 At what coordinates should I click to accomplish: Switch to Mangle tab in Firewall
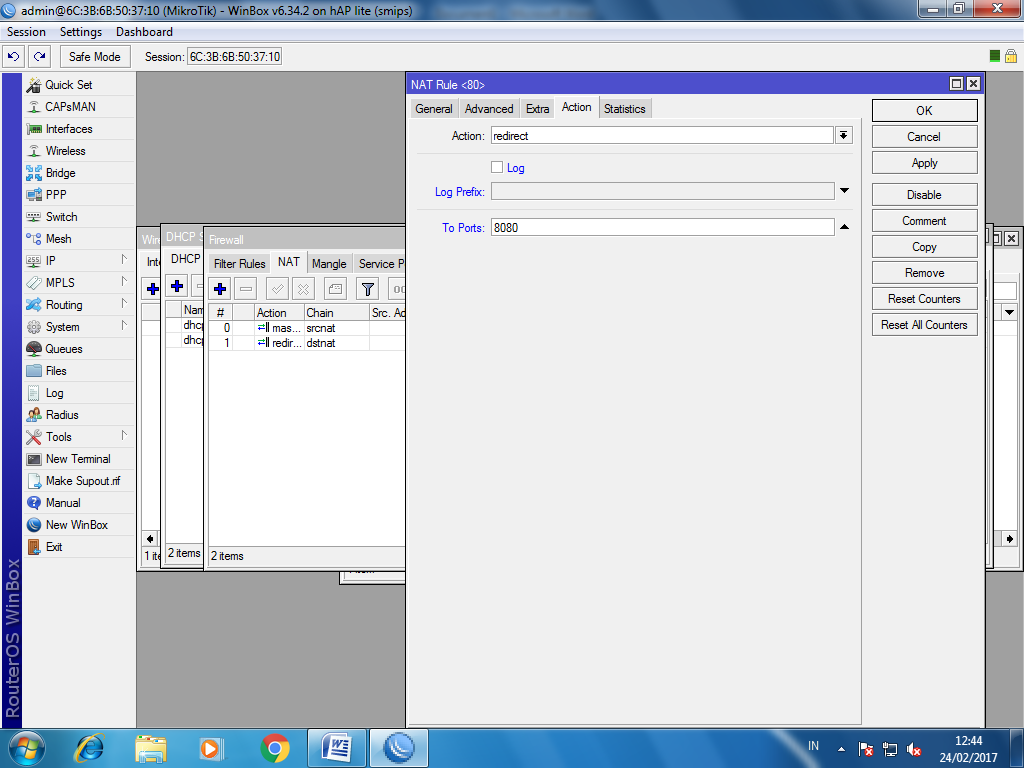[329, 264]
